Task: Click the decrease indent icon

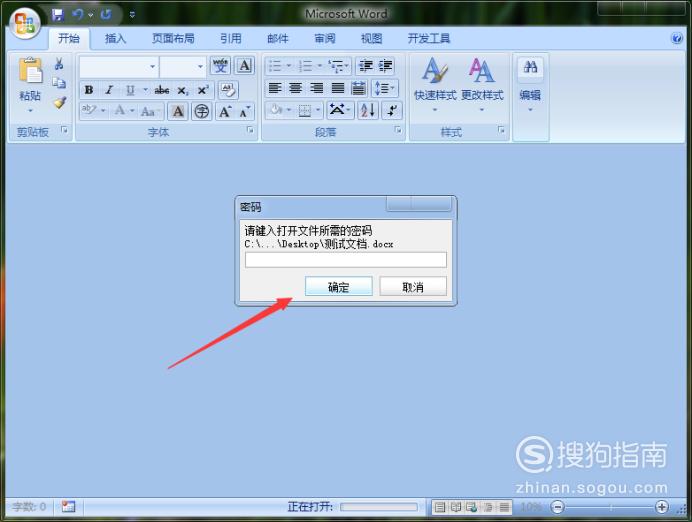Action: point(365,66)
